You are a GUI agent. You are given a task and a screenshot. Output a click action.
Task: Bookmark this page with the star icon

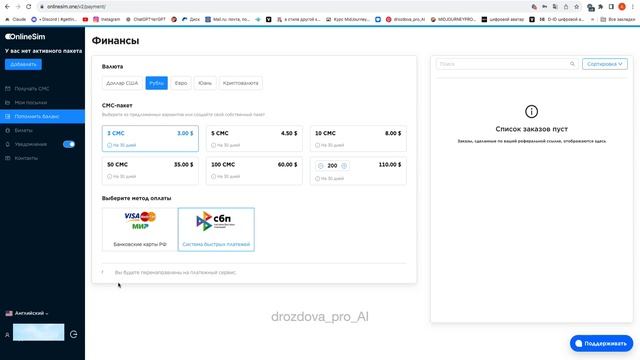pyautogui.click(x=576, y=7)
